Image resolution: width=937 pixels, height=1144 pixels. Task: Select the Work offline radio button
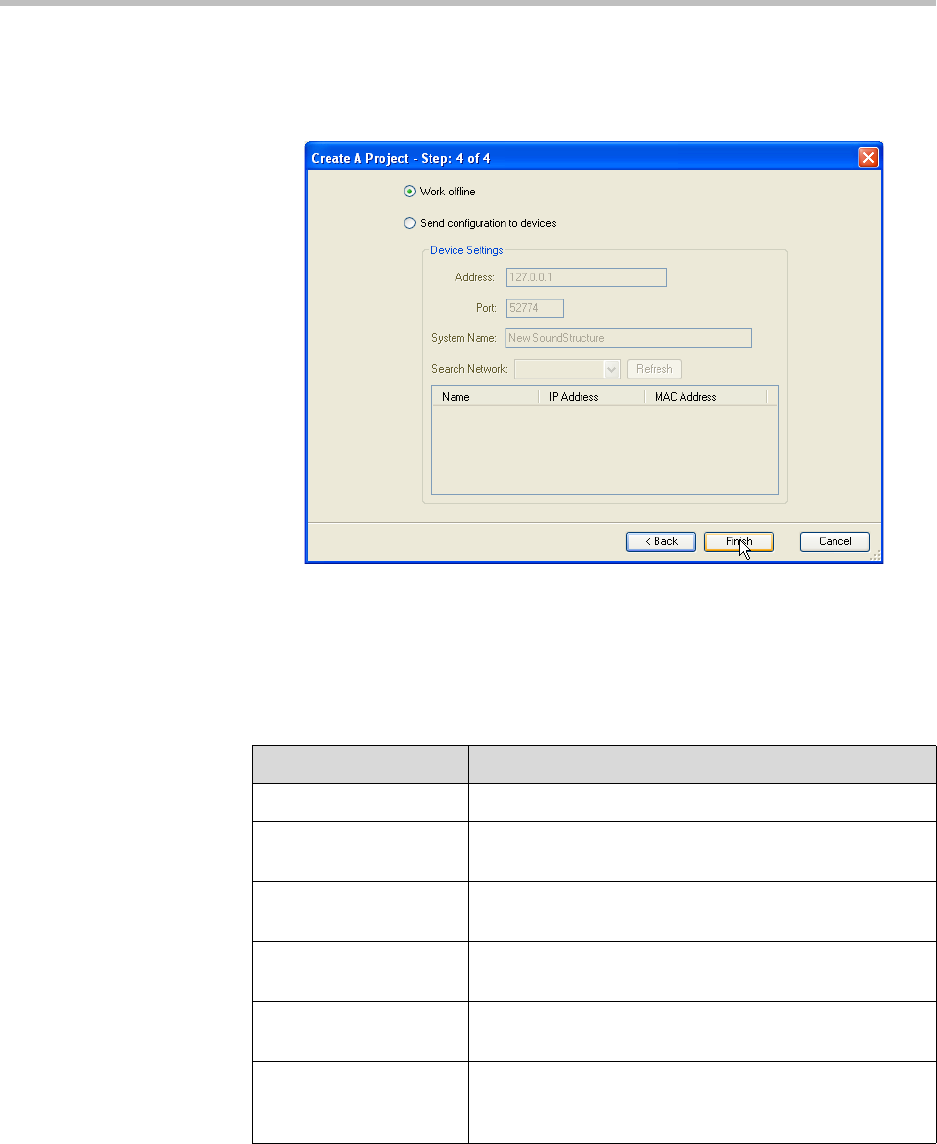tap(410, 191)
